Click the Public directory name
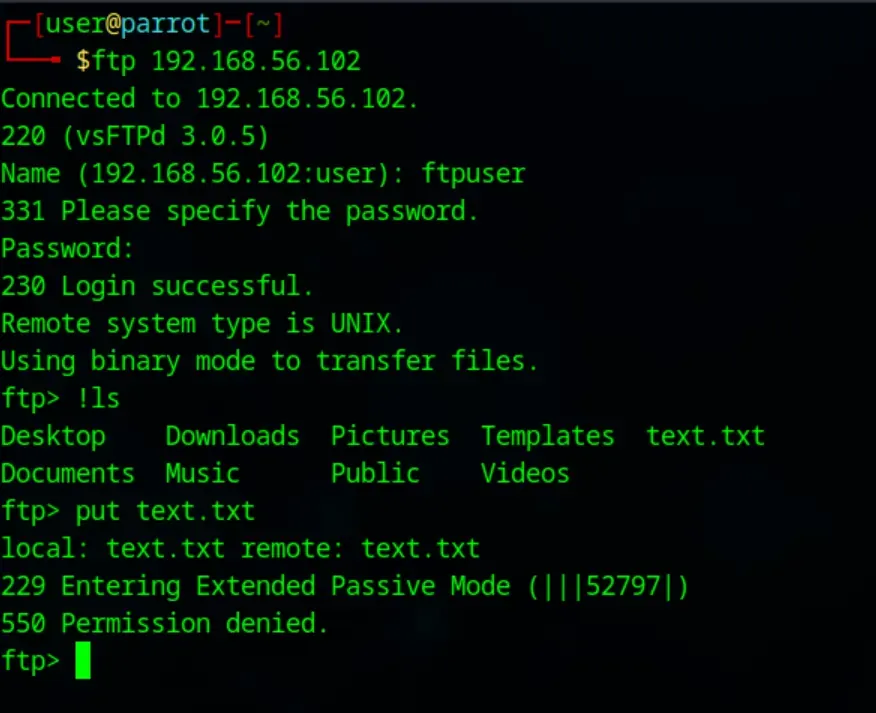Viewport: 876px width, 713px height. tap(375, 473)
